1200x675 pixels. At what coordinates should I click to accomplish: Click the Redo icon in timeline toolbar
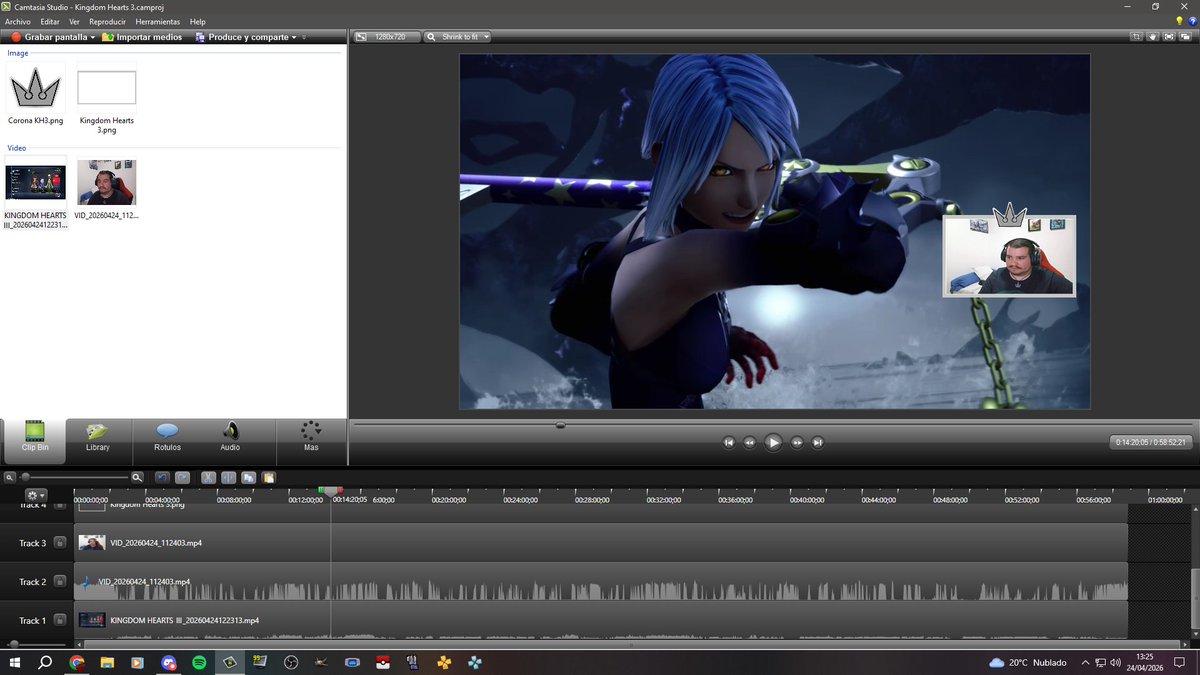tap(182, 478)
